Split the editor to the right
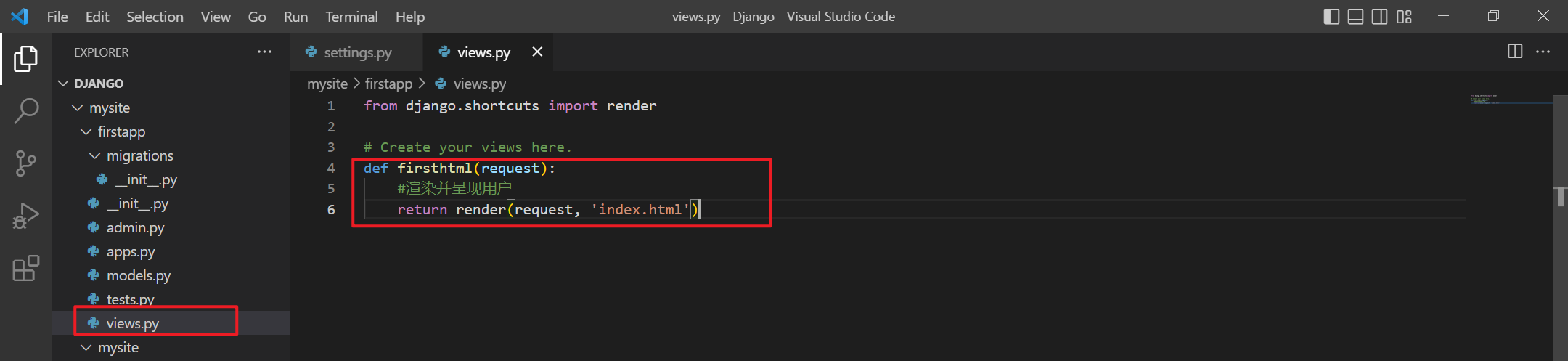Screen dimensions: 1568x361 point(1515,52)
